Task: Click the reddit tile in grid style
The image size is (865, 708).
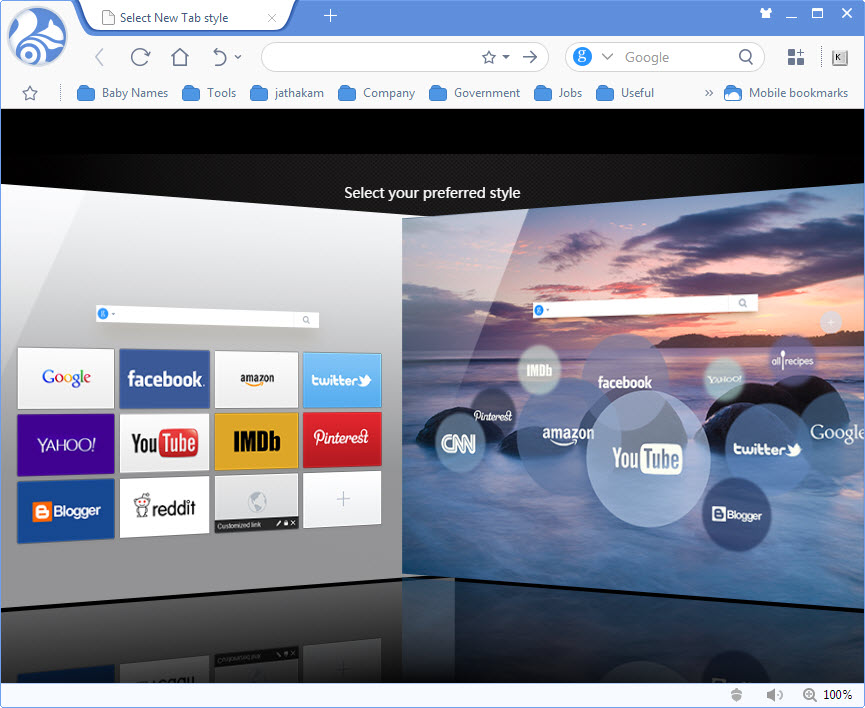Action: (164, 507)
